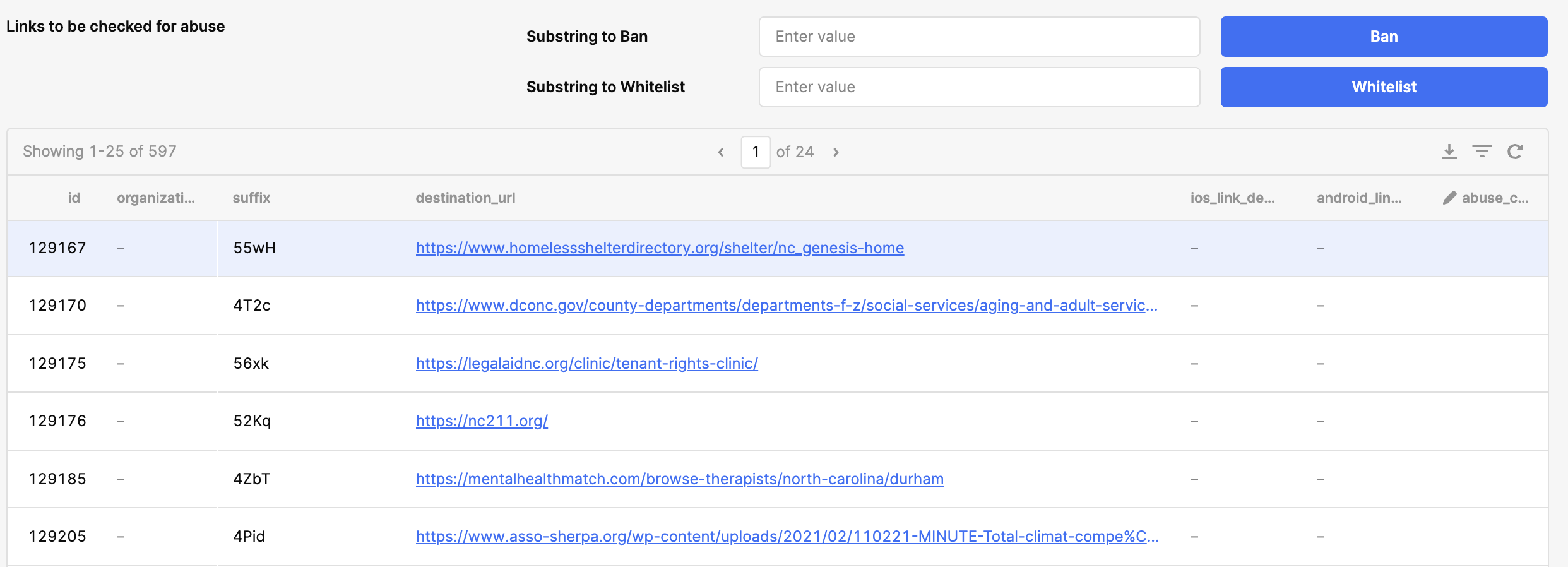Download the table data
The image size is (1568, 567).
(x=1449, y=152)
